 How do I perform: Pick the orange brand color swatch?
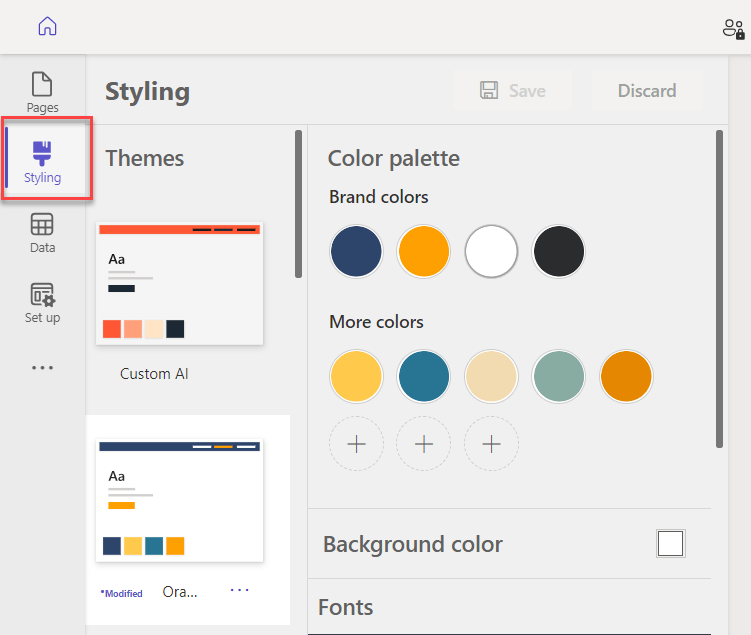click(x=424, y=251)
